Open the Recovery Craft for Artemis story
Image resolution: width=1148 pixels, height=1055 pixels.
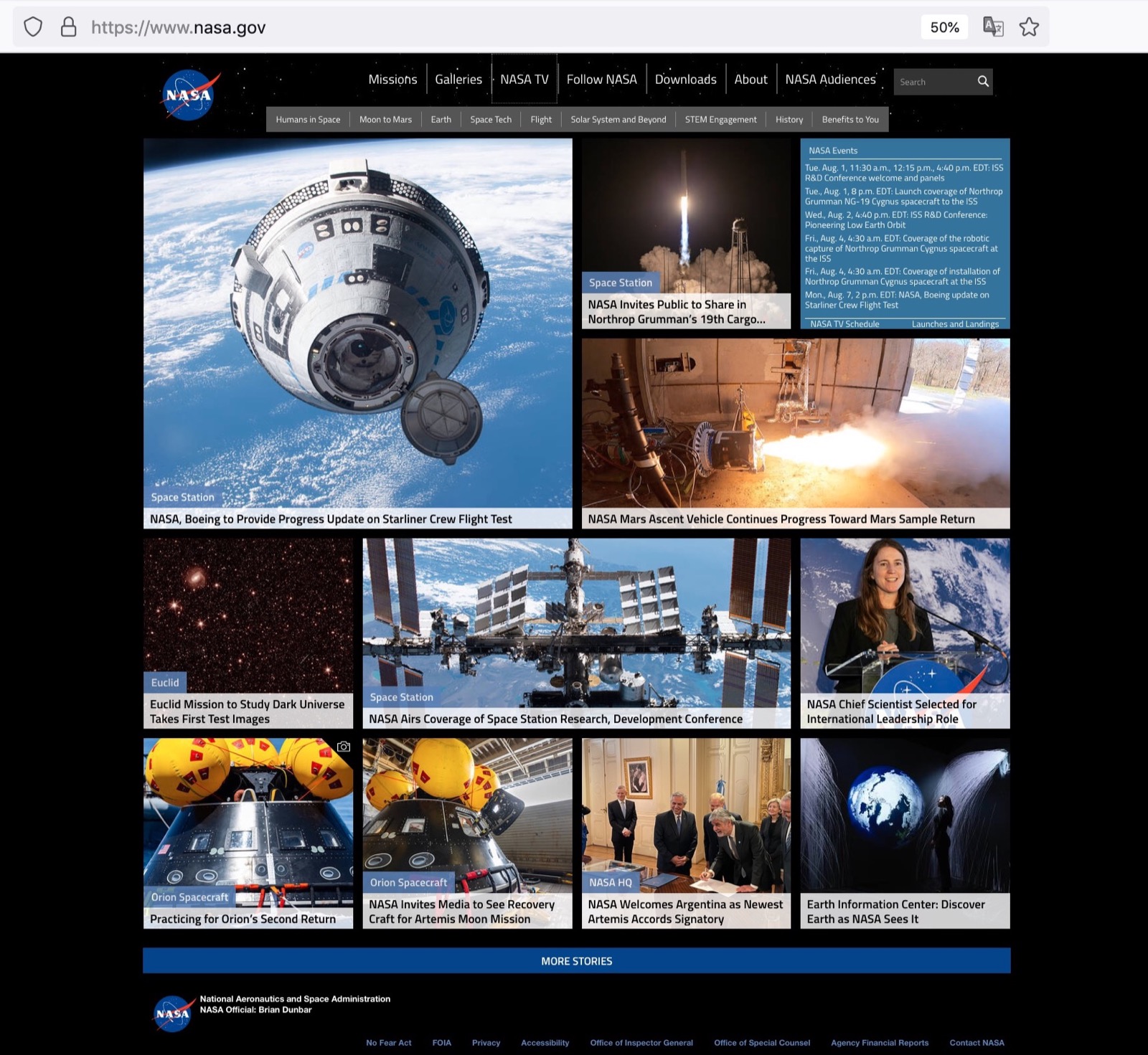point(462,912)
